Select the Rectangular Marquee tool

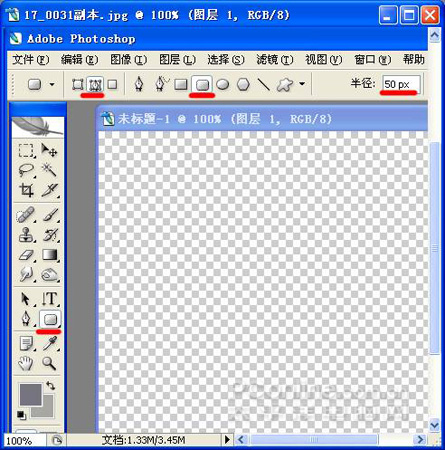pos(26,150)
